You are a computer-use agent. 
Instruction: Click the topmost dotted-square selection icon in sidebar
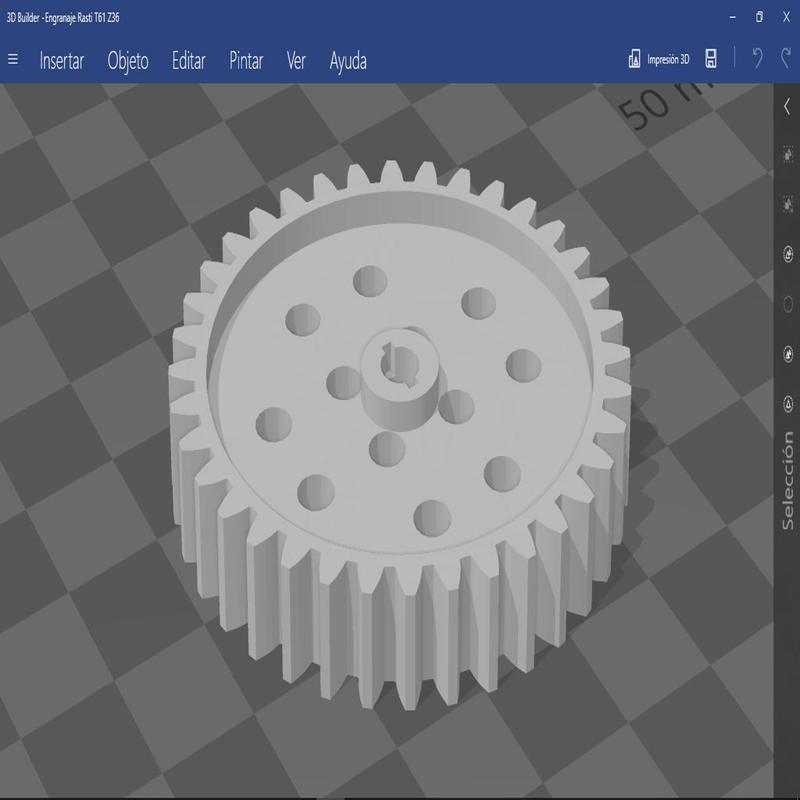(787, 155)
